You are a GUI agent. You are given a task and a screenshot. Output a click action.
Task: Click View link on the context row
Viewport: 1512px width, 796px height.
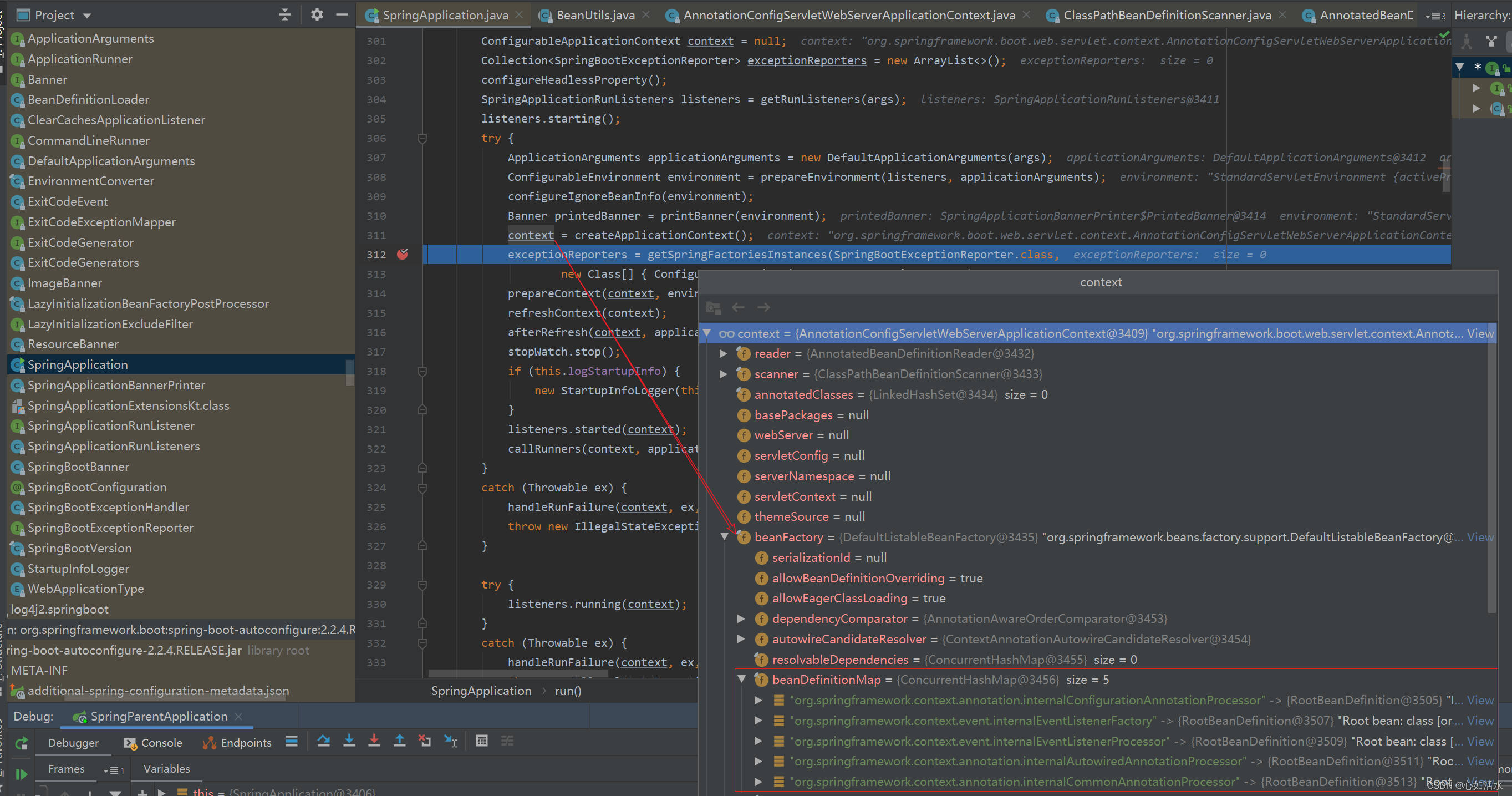pyautogui.click(x=1480, y=333)
